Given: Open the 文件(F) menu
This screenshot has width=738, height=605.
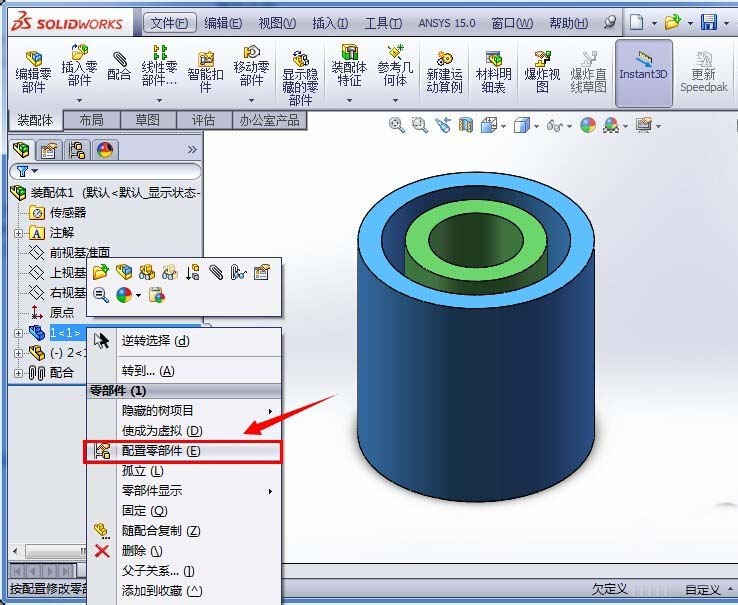Looking at the screenshot, I should point(169,23).
